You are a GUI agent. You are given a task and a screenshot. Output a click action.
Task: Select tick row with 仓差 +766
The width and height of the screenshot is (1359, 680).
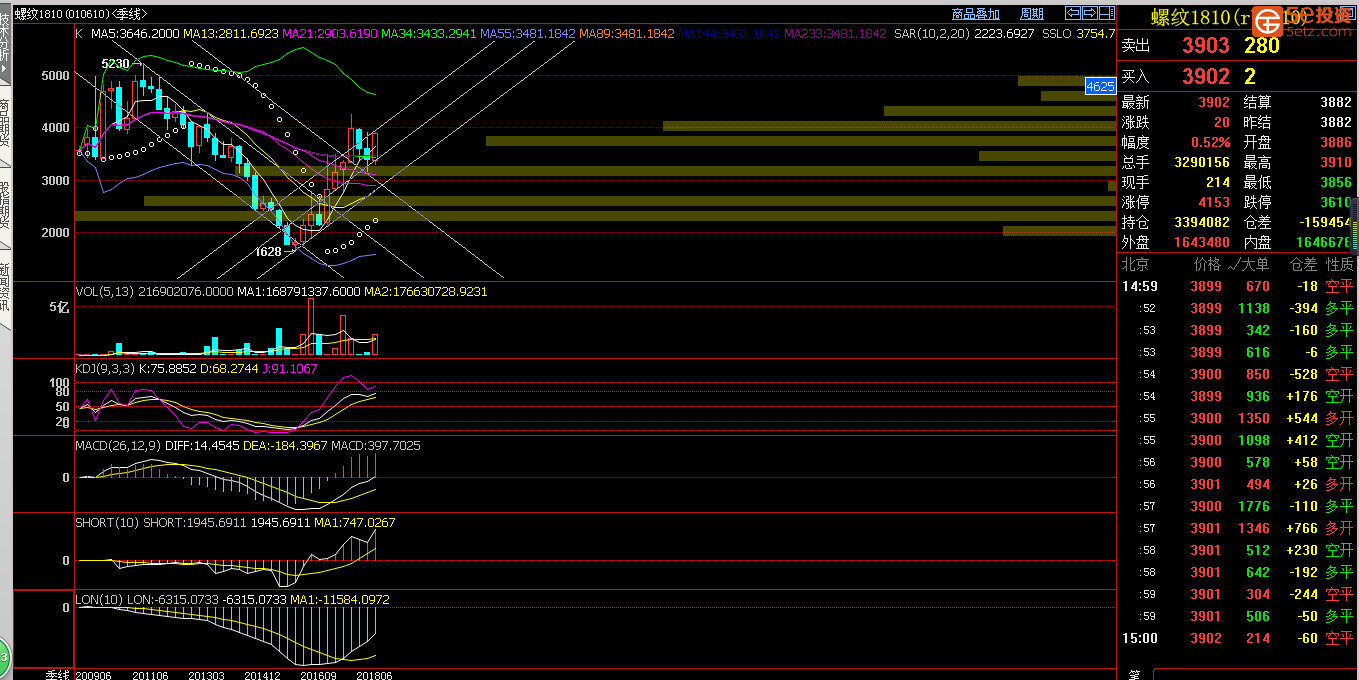(1237, 528)
